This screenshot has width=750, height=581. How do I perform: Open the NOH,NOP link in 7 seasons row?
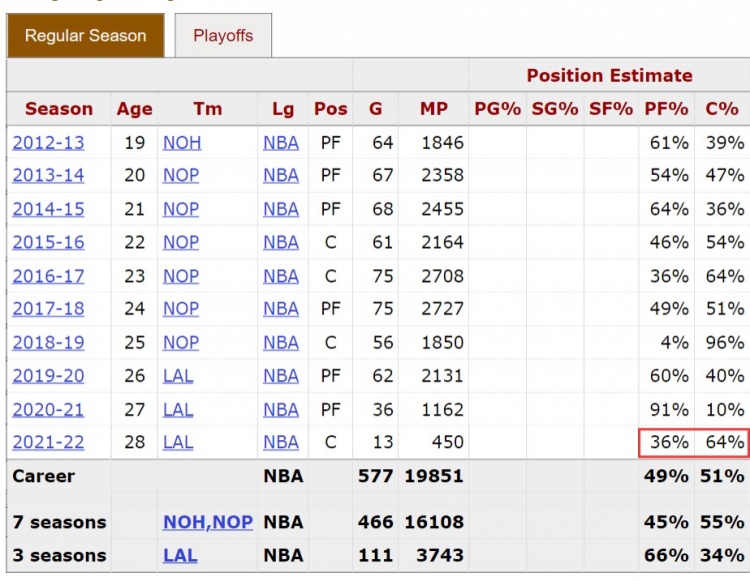point(208,522)
